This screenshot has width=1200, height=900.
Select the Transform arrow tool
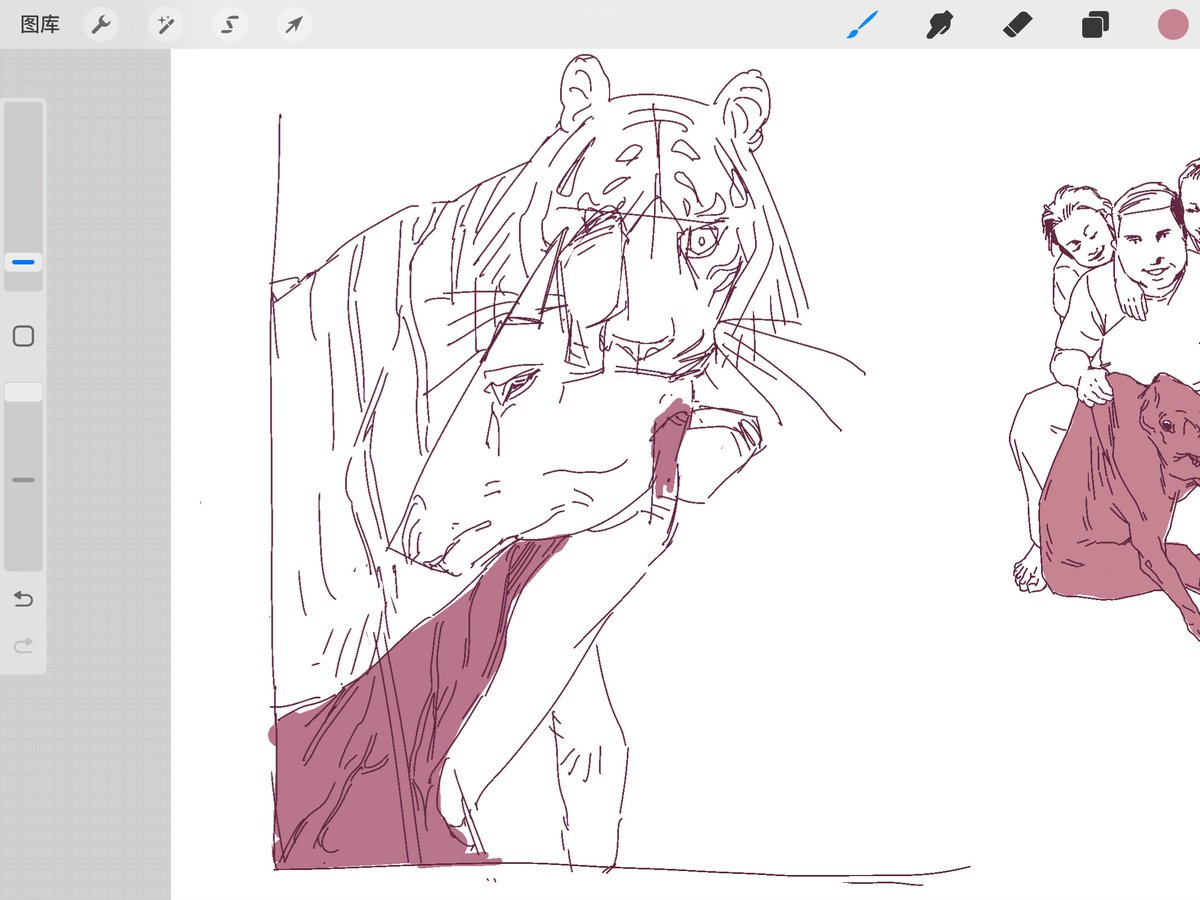(x=294, y=25)
